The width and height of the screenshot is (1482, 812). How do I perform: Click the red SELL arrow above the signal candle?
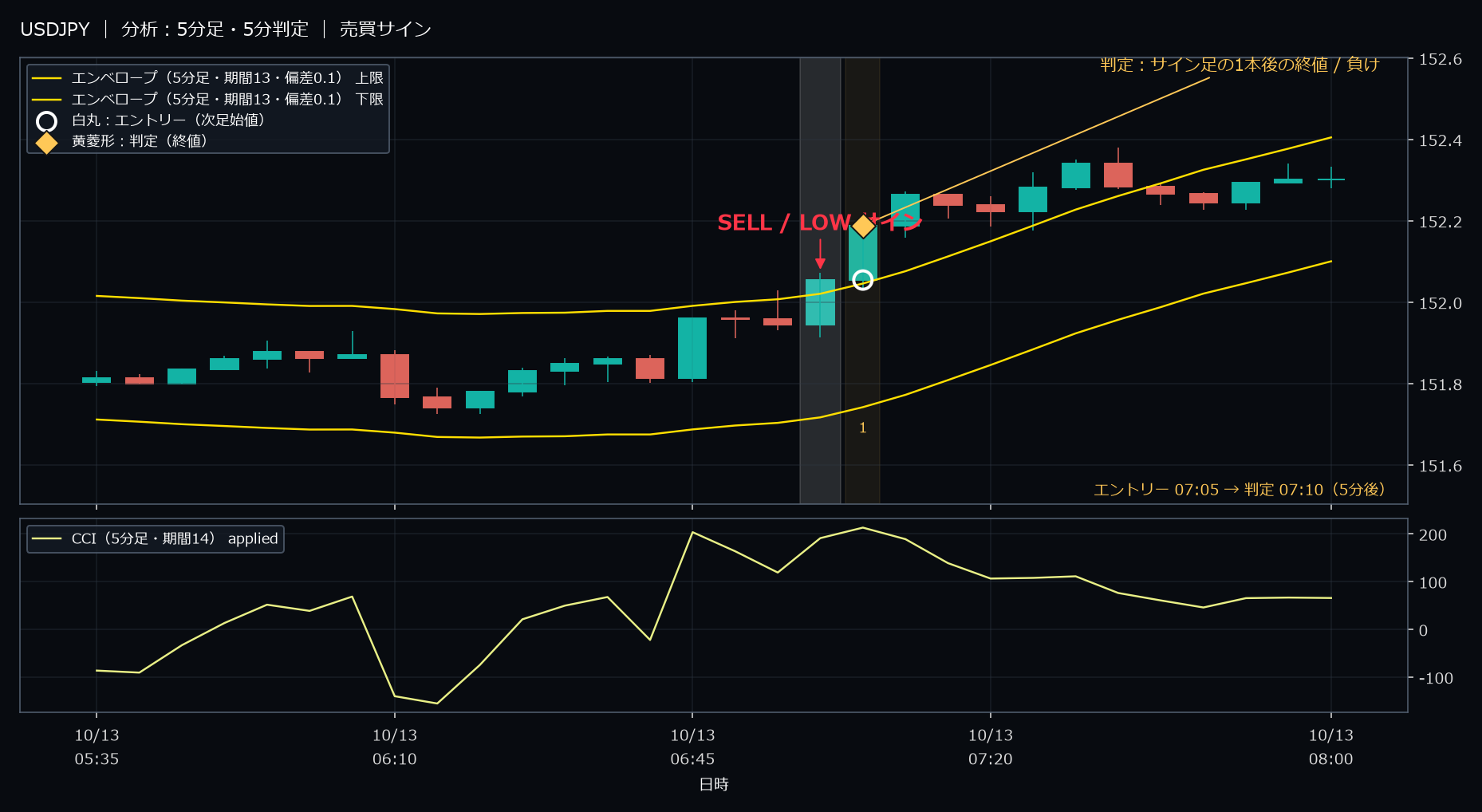[x=820, y=254]
